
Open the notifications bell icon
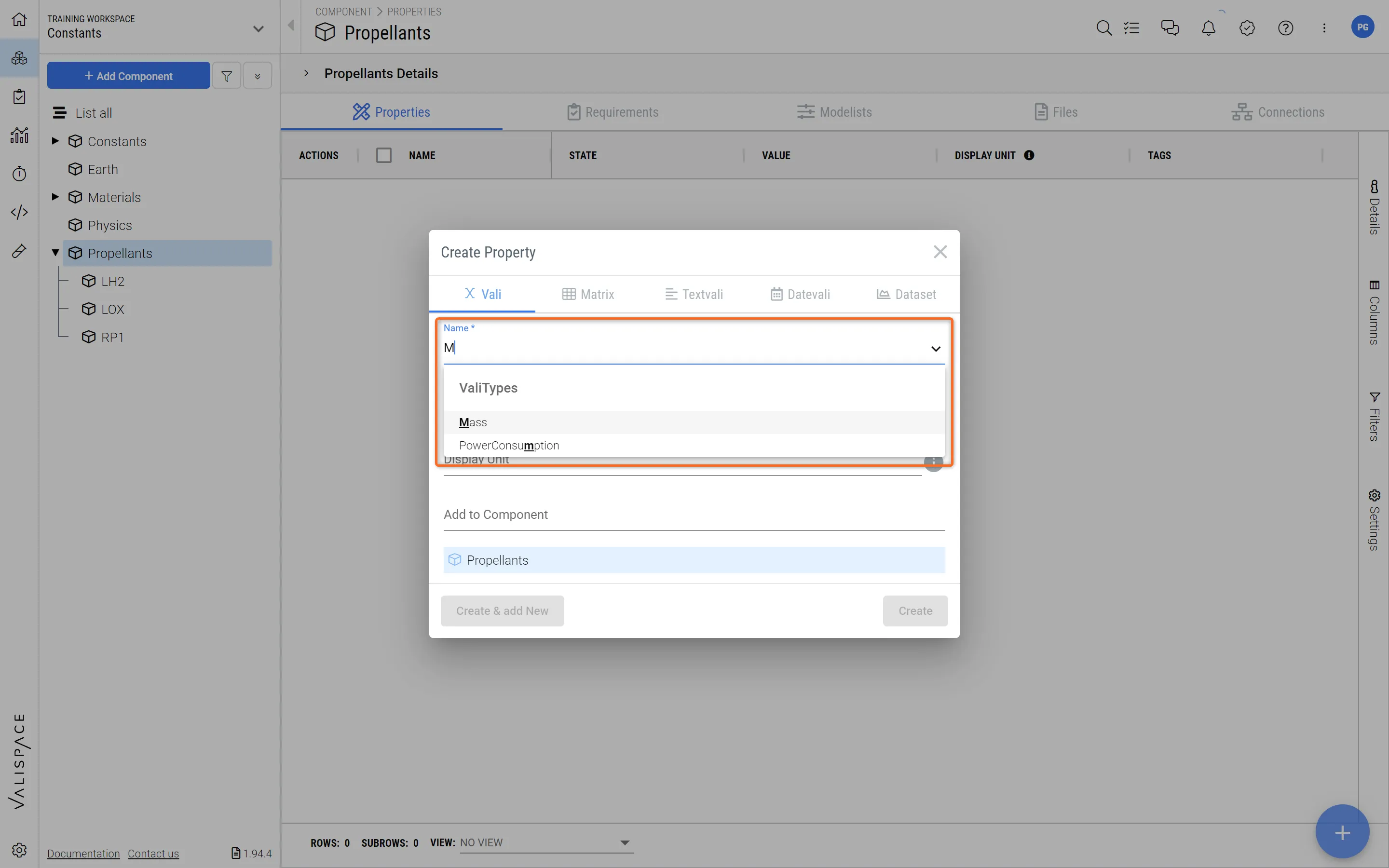pyautogui.click(x=1208, y=27)
